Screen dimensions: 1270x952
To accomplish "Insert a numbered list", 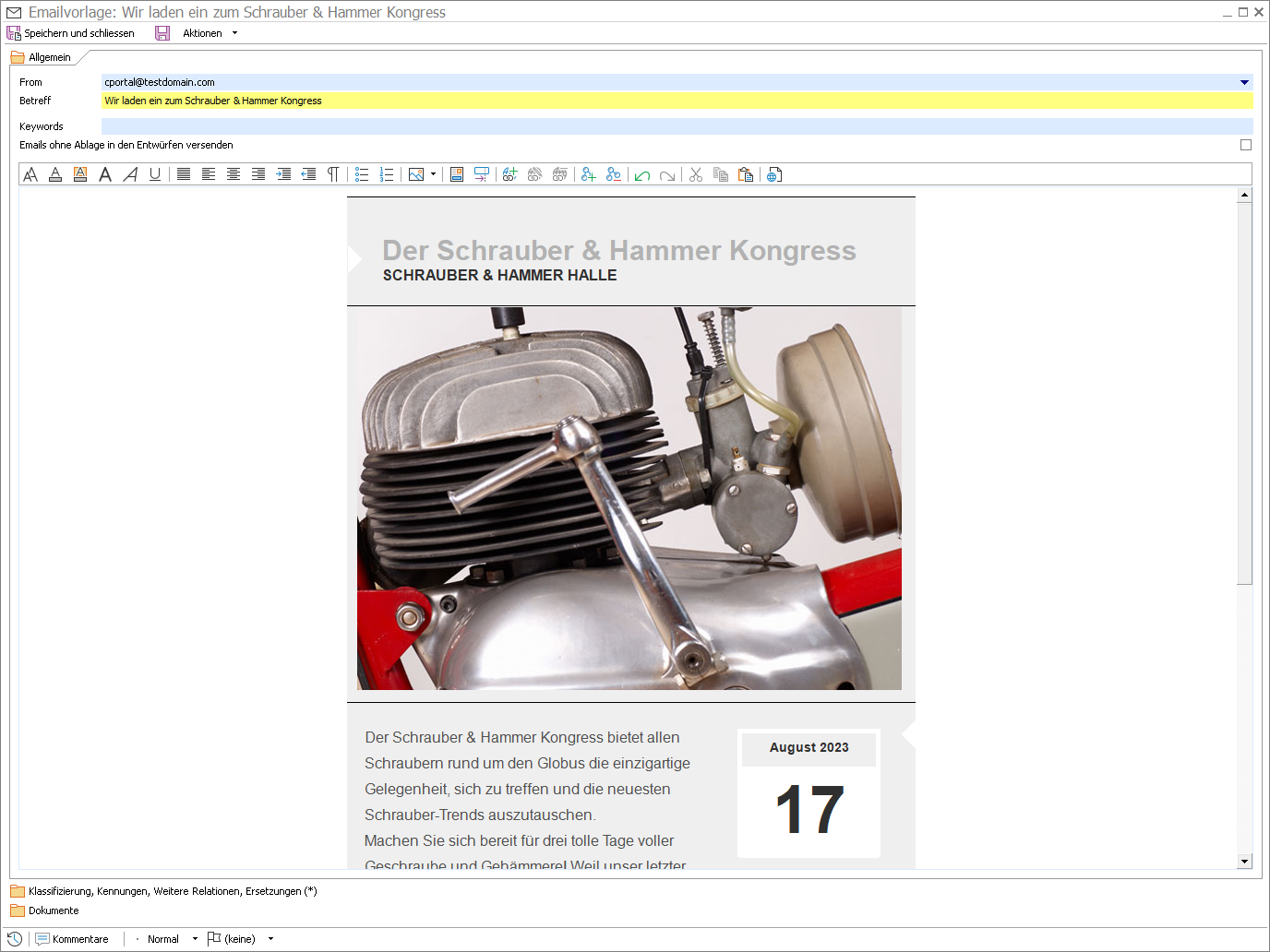I will click(387, 174).
